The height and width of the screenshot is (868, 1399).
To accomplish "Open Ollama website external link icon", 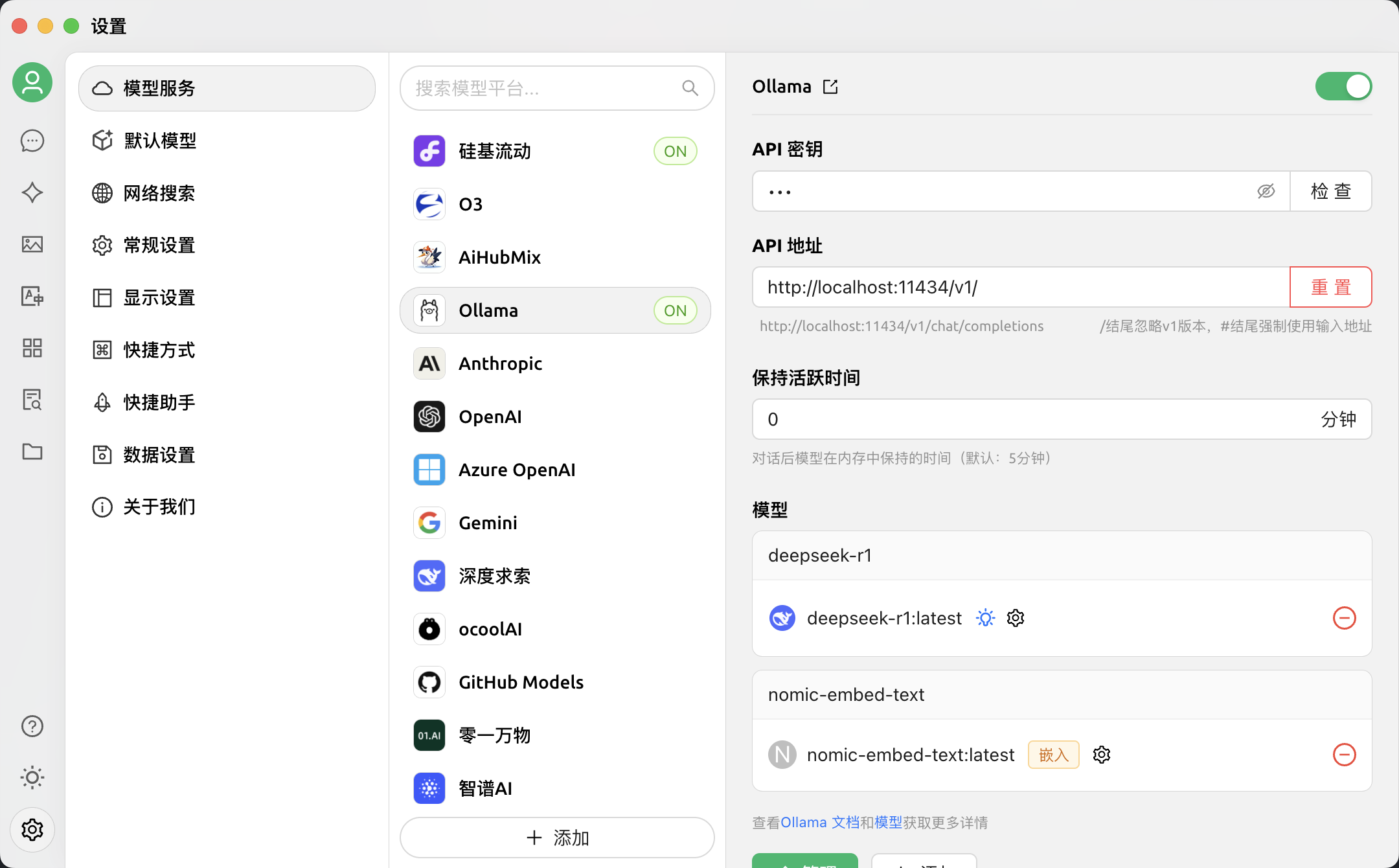I will coord(830,87).
